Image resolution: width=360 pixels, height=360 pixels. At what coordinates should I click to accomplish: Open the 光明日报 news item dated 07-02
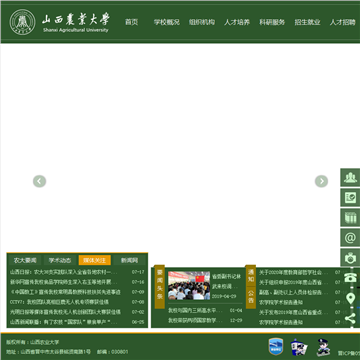[65, 312]
